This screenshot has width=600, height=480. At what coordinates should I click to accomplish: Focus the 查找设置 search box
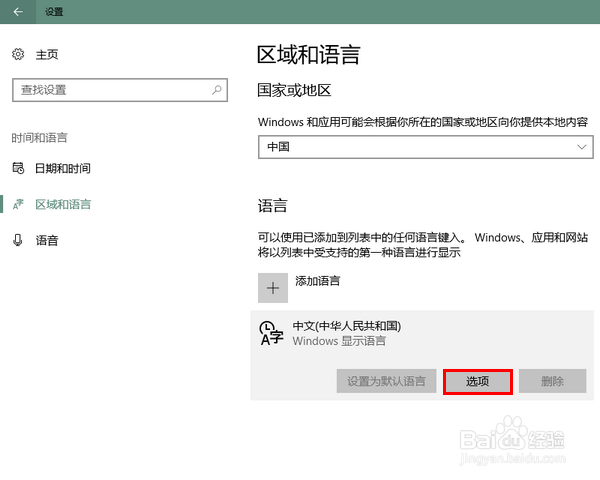coord(120,90)
